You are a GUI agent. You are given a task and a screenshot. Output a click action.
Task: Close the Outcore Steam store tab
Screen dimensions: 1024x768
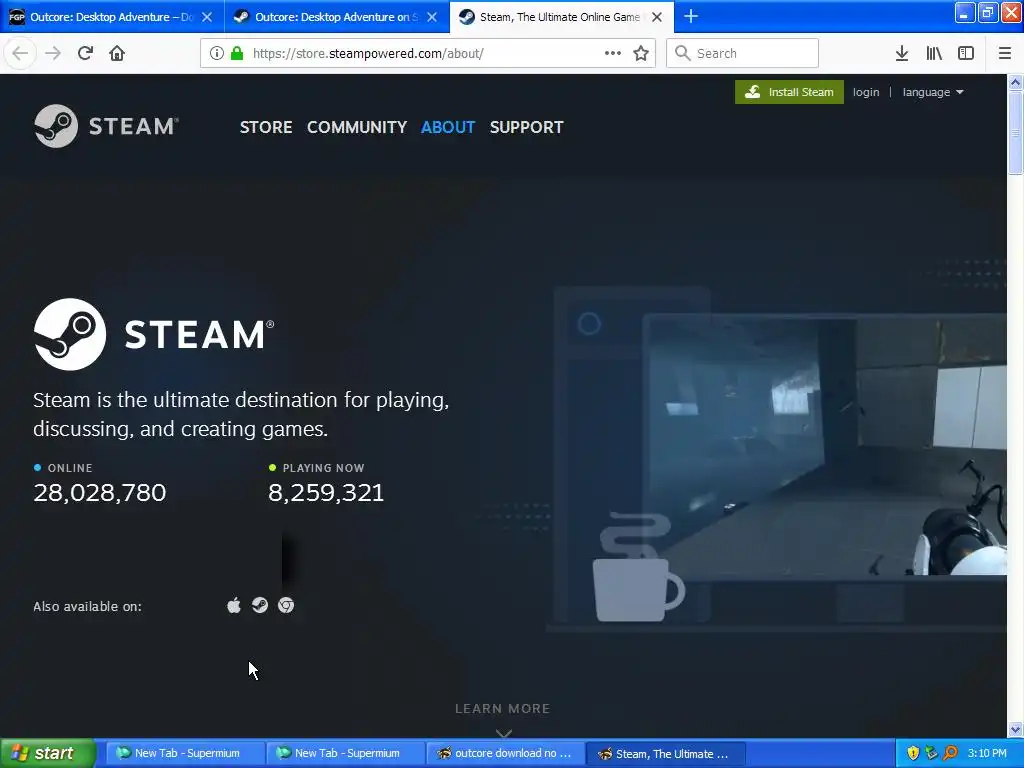[x=432, y=17]
